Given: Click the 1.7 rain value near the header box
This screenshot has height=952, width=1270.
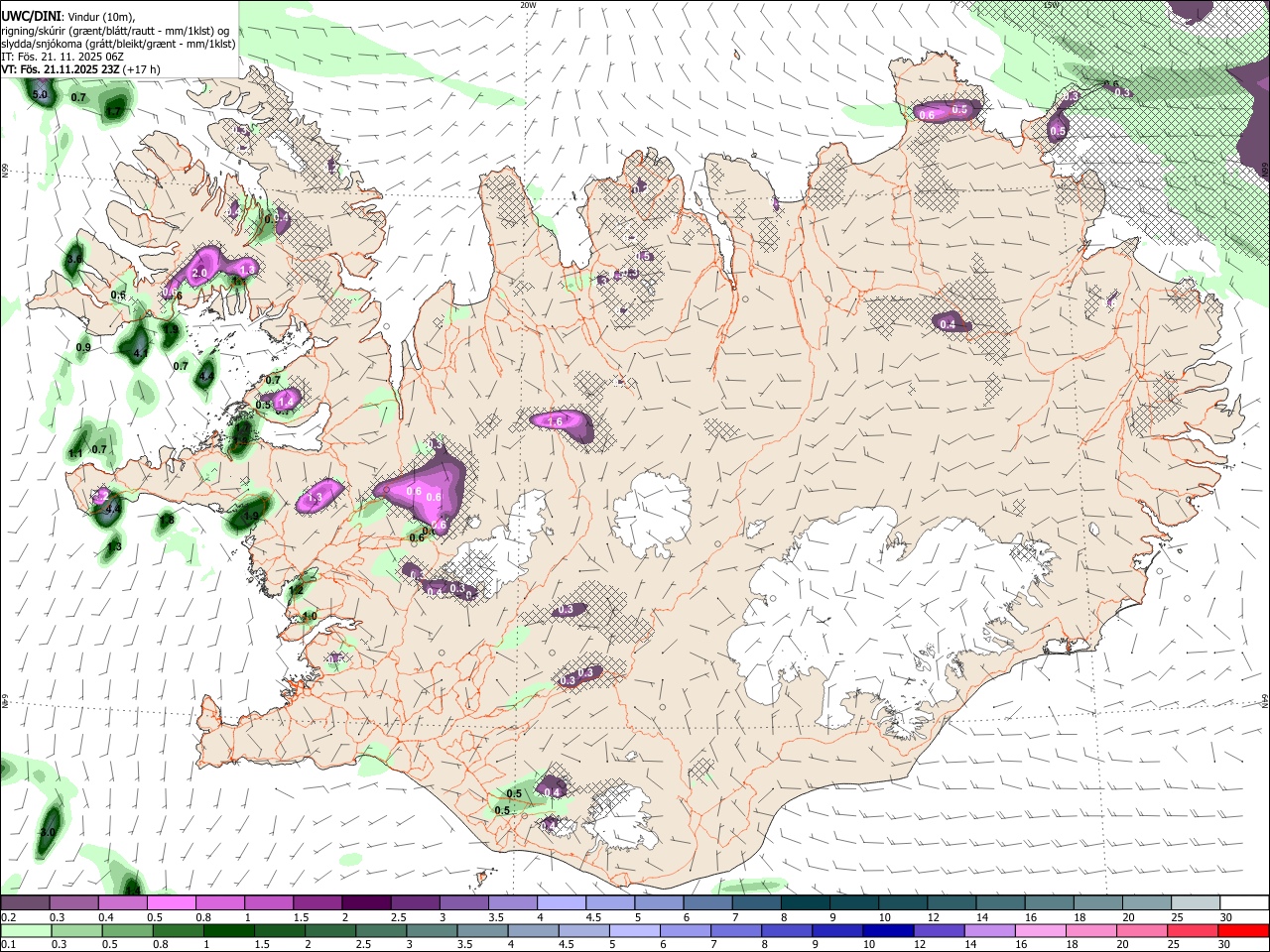Looking at the screenshot, I should 115,112.
